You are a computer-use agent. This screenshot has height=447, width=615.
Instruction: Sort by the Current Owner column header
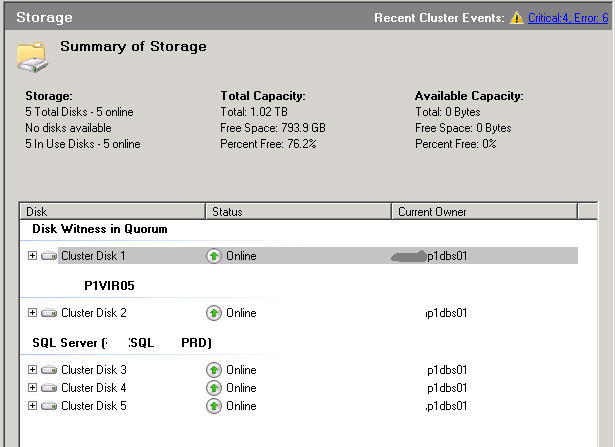pos(484,212)
